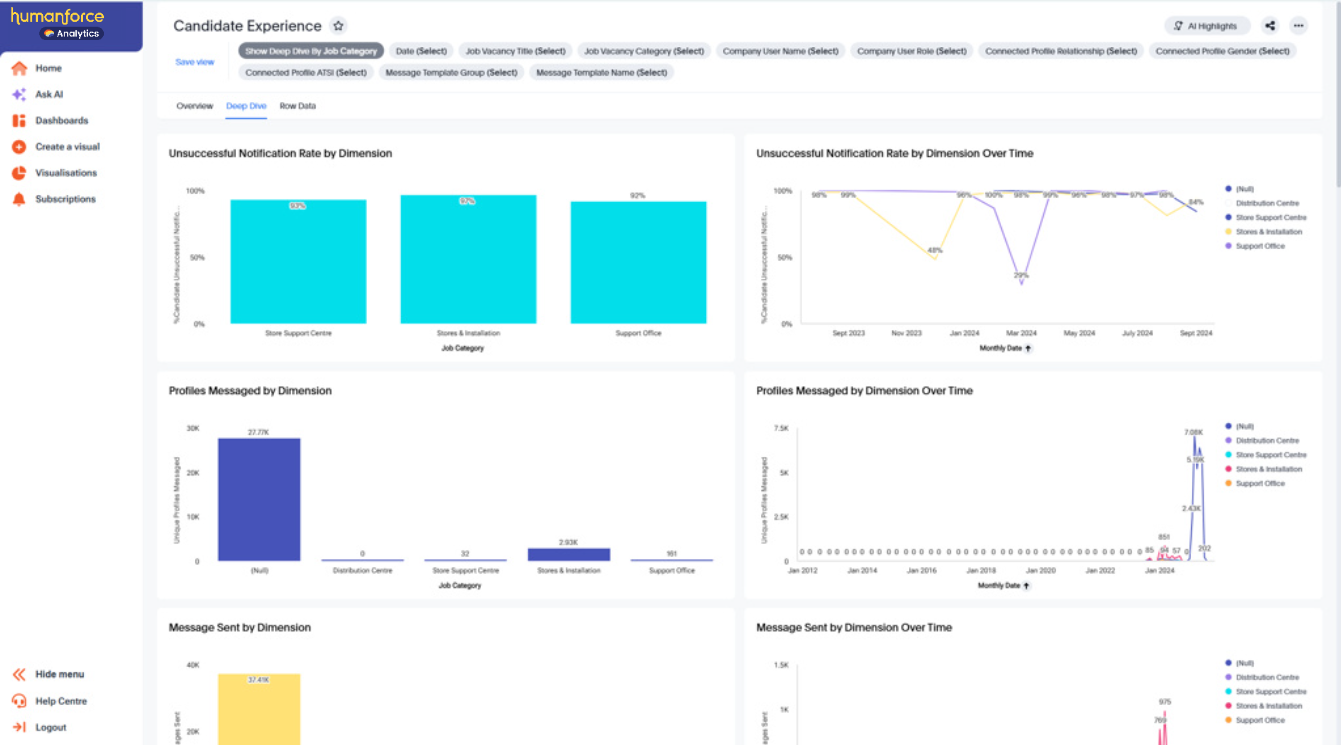Screen dimensions: 1341x745
Task: Expand the Job Vacancy Category filter
Action: tap(645, 51)
